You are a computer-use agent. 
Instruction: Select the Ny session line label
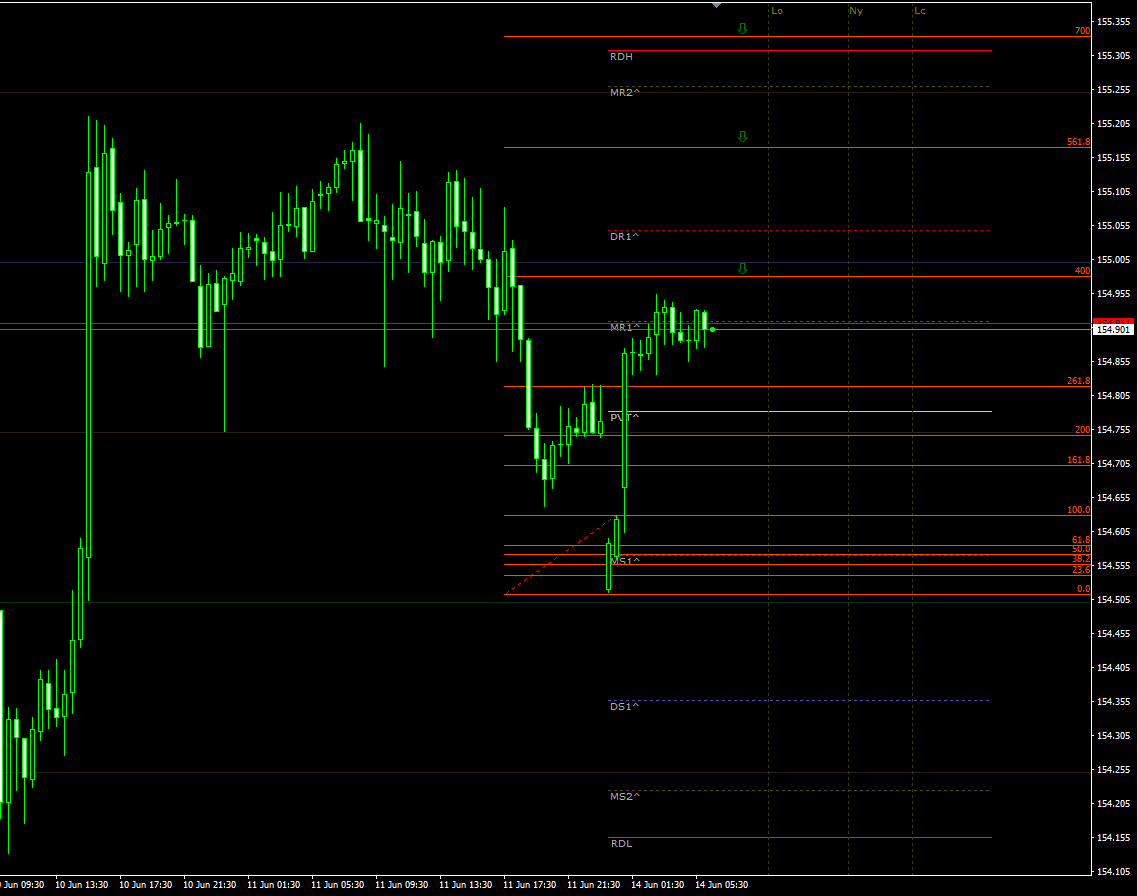(856, 11)
